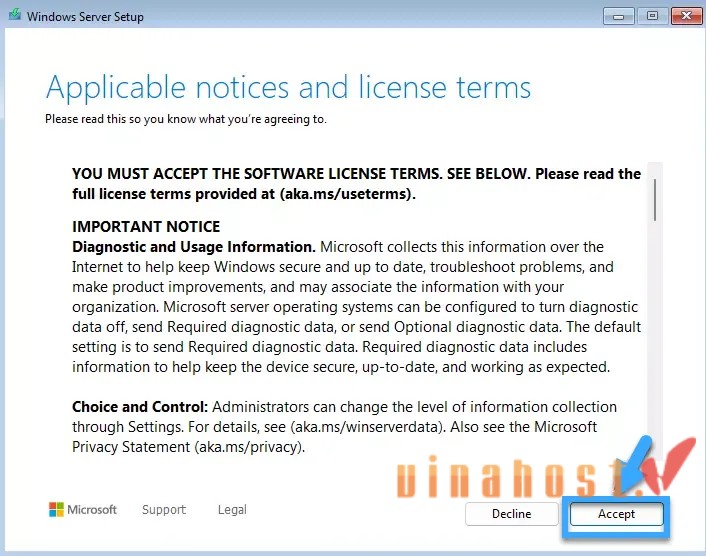
Task: Click the Windows Server Setup title icon
Action: [x=15, y=15]
